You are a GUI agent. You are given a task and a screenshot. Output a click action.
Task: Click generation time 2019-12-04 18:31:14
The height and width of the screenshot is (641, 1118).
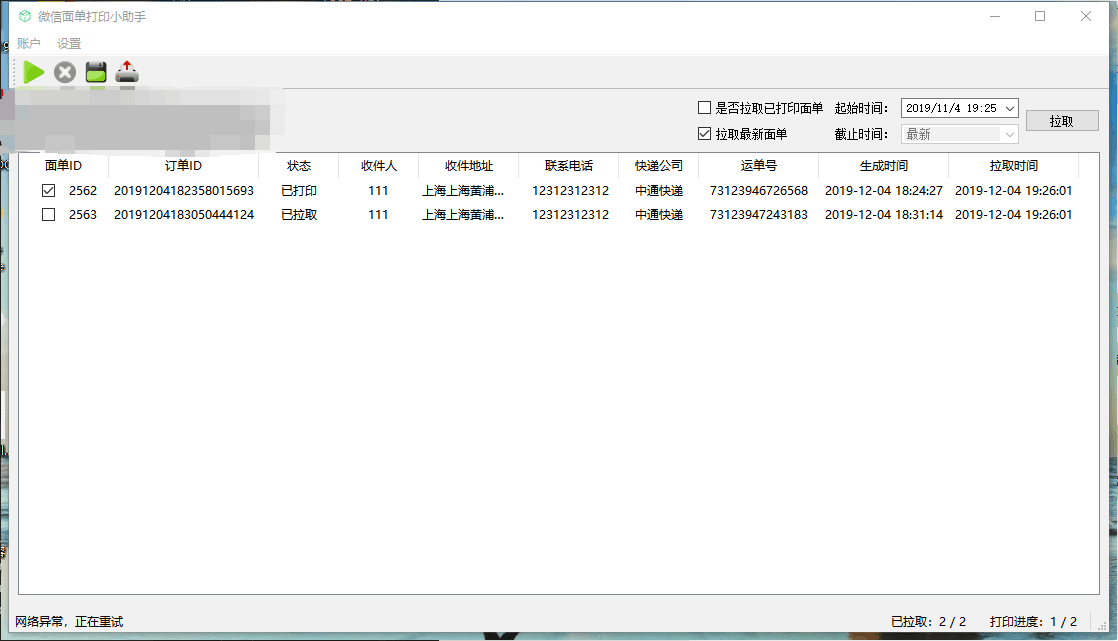[884, 215]
